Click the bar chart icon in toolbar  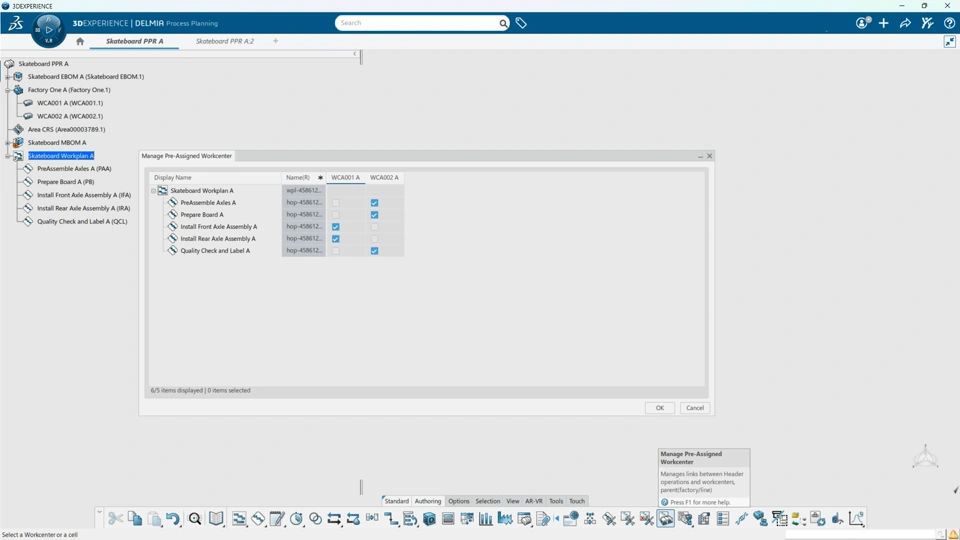coord(486,519)
